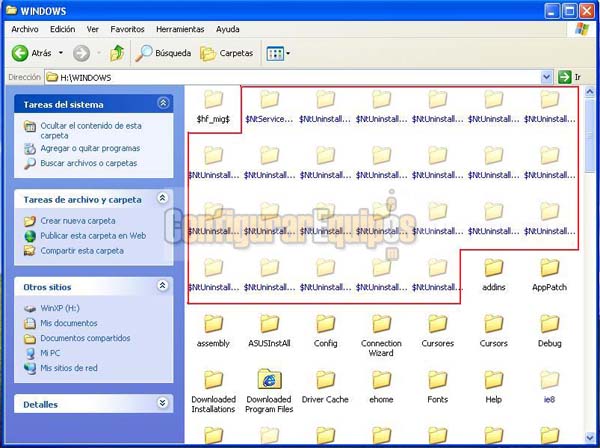Click the Ocultar el contenido icon

(x=30, y=126)
